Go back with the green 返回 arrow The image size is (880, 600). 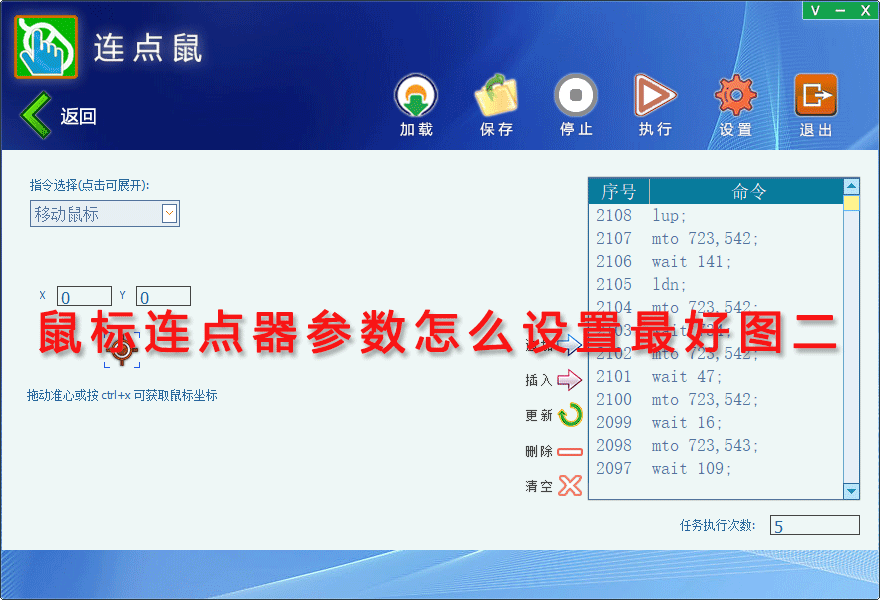36,115
